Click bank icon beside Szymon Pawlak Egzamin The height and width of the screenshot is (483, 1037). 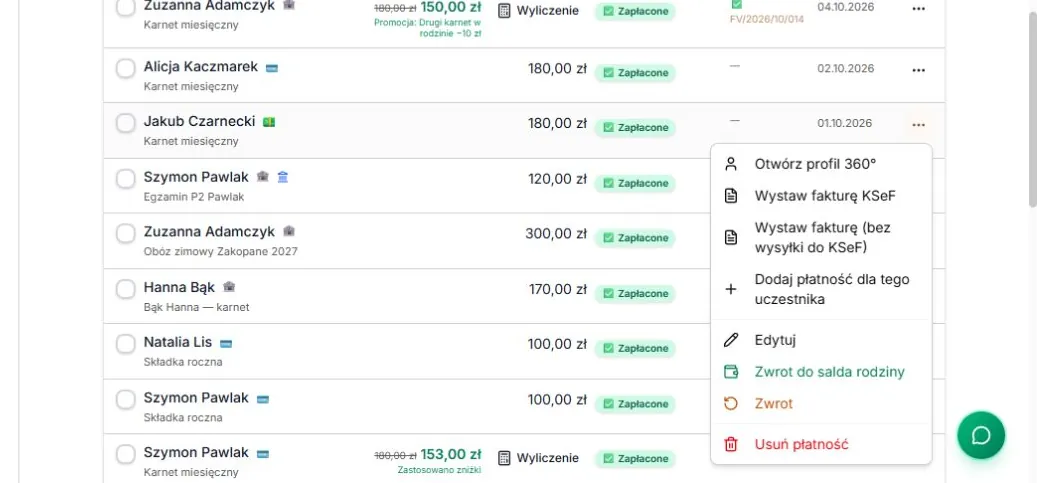pos(282,177)
